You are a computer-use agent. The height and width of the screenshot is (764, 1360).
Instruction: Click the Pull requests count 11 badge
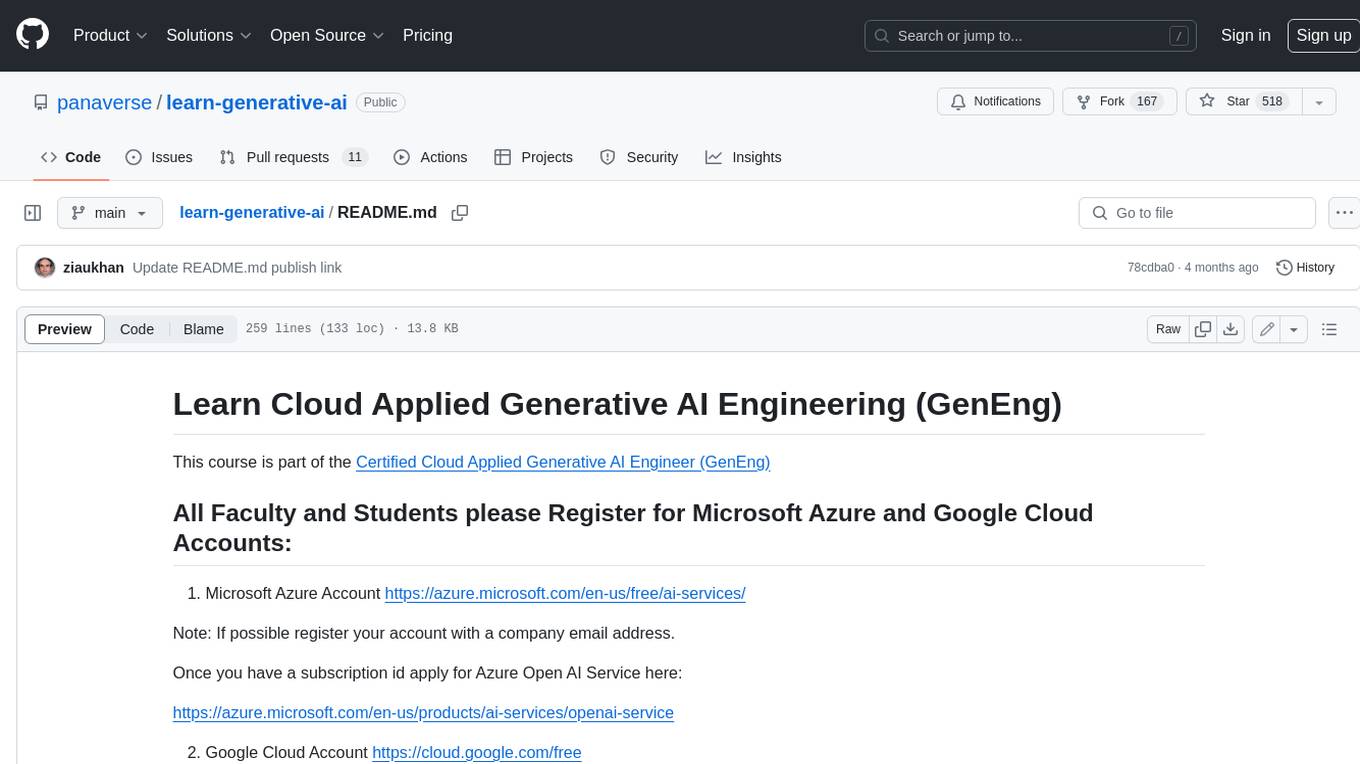point(355,157)
